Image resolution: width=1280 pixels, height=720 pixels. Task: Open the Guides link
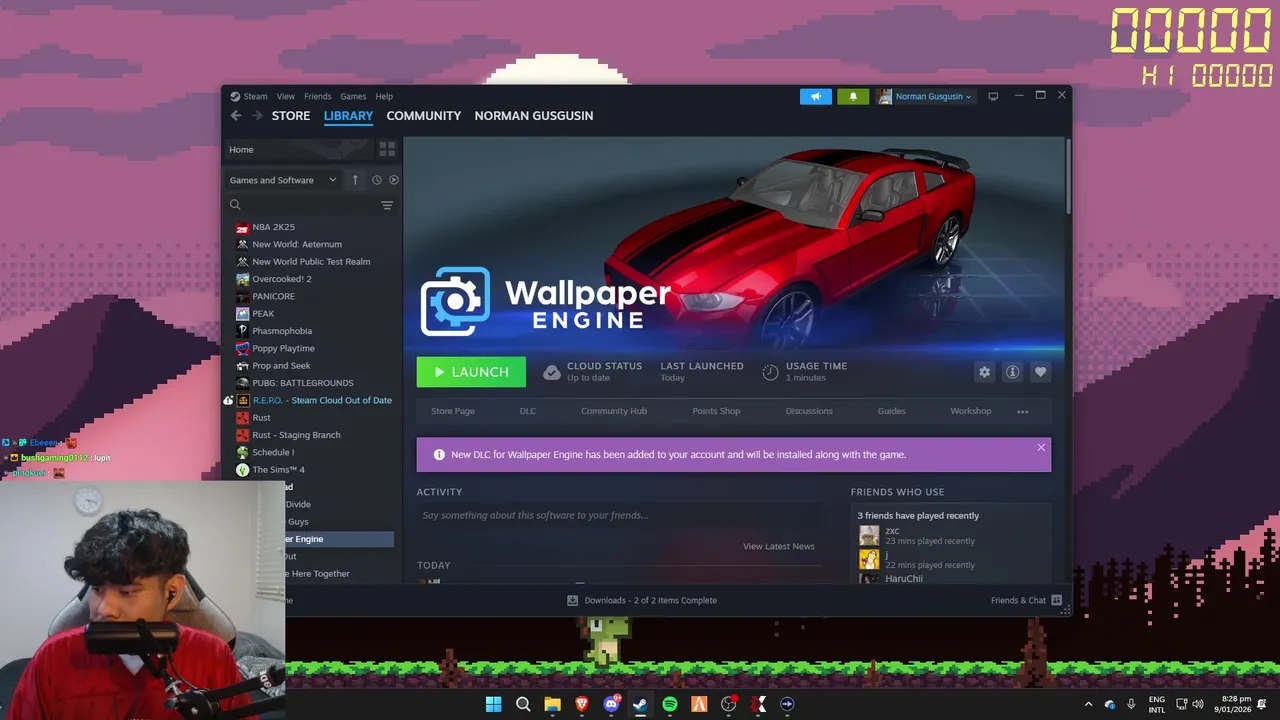pos(892,411)
